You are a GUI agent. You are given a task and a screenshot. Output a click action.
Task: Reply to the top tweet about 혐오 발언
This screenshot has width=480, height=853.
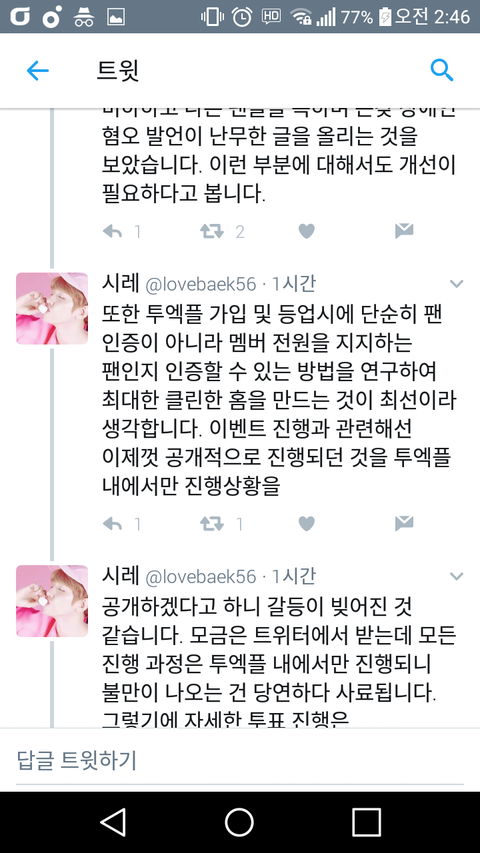(113, 232)
